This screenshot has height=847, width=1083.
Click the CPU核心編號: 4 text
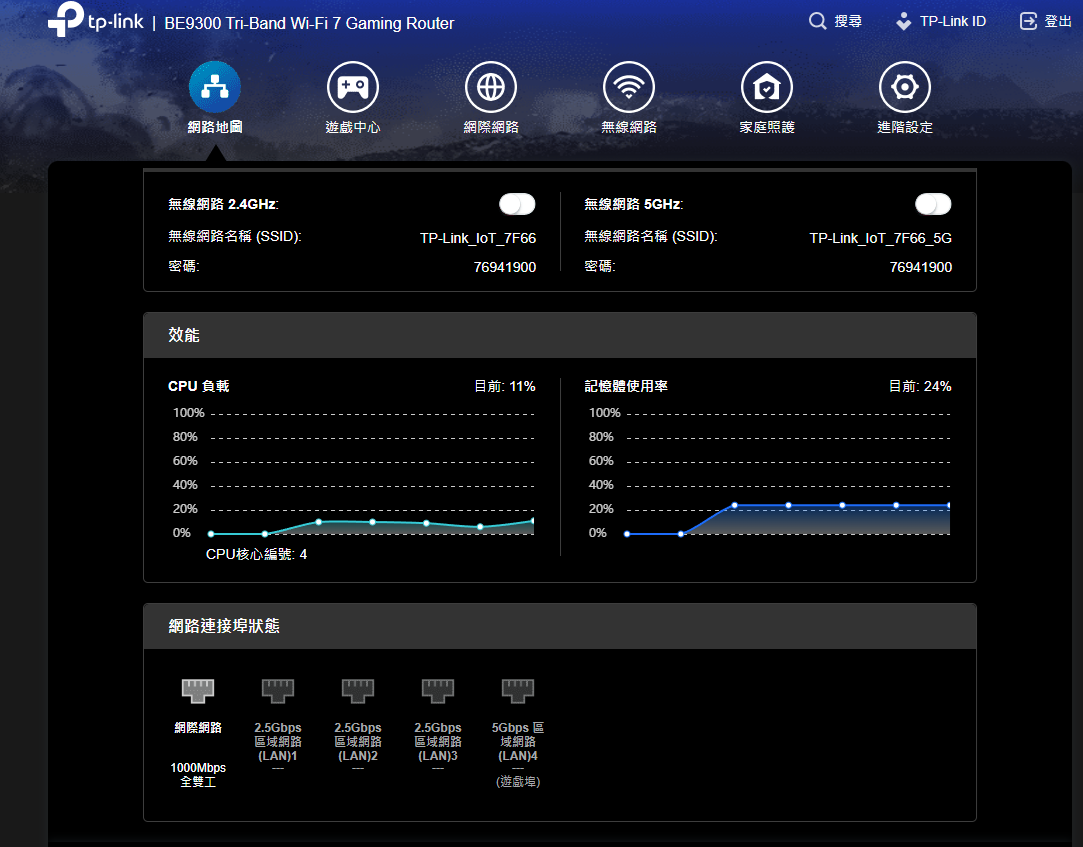pyautogui.click(x=256, y=555)
